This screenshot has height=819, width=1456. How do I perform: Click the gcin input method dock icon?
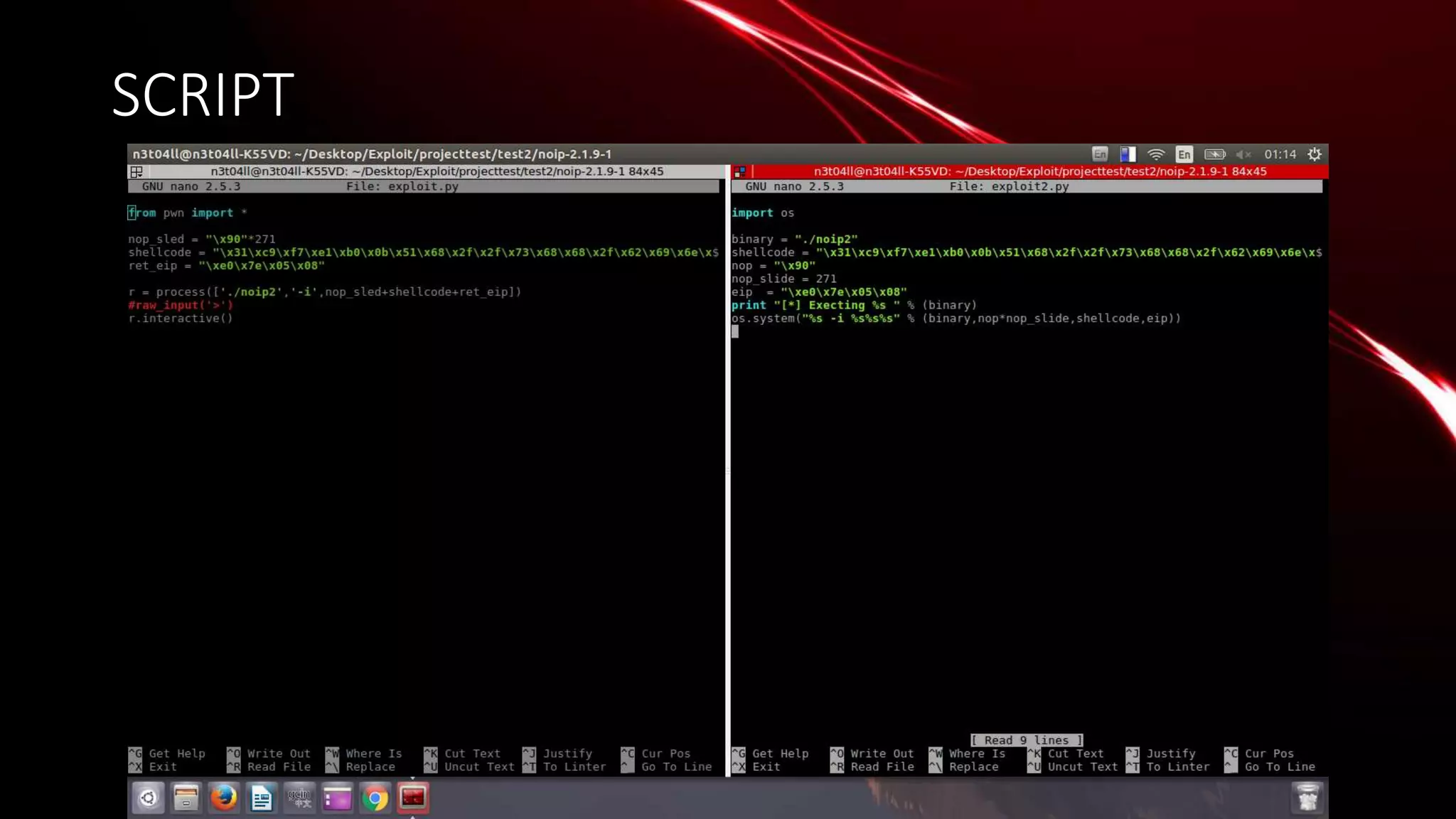299,798
